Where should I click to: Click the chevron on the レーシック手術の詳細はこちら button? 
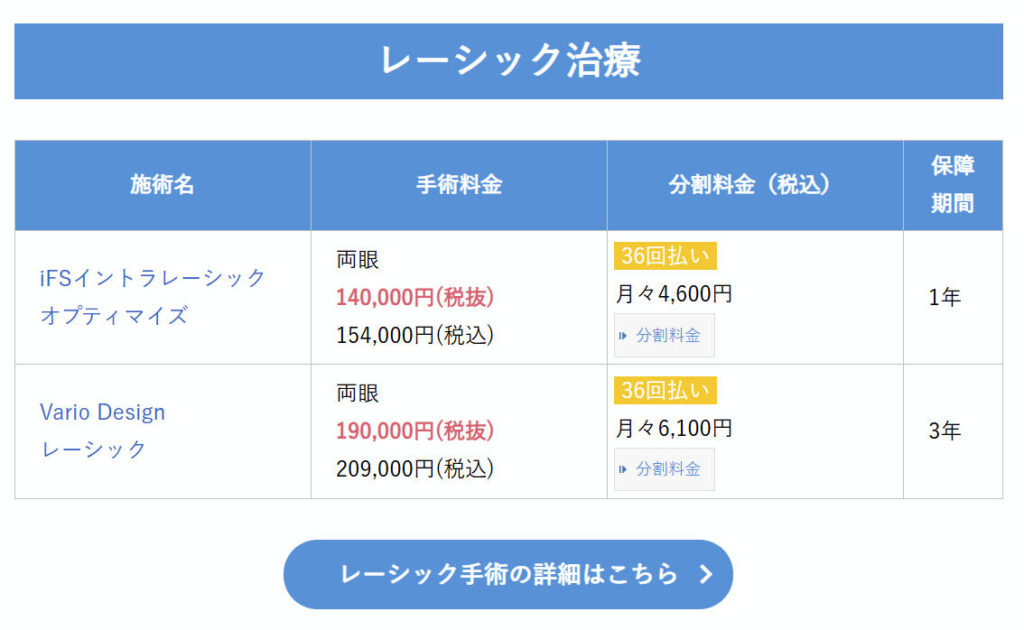706,574
